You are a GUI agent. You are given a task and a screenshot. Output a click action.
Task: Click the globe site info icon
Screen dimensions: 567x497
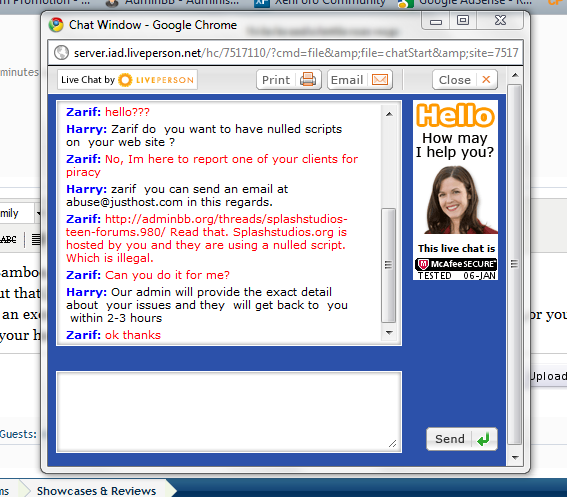click(x=61, y=53)
